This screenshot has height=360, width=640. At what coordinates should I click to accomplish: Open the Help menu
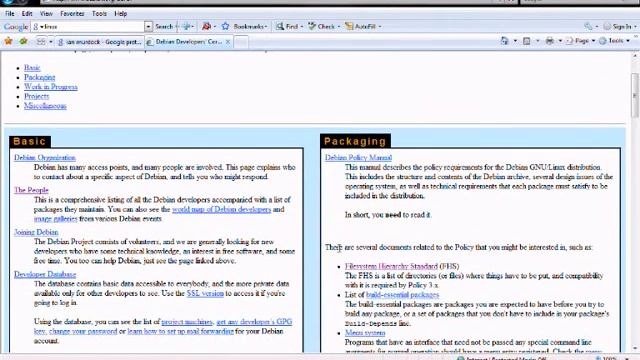120,13
